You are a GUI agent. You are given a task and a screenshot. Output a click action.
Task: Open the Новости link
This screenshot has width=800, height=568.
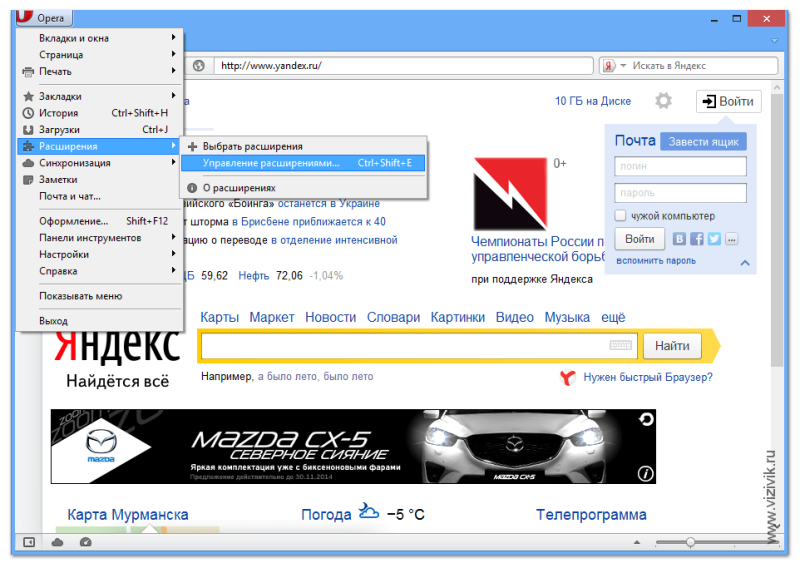331,317
